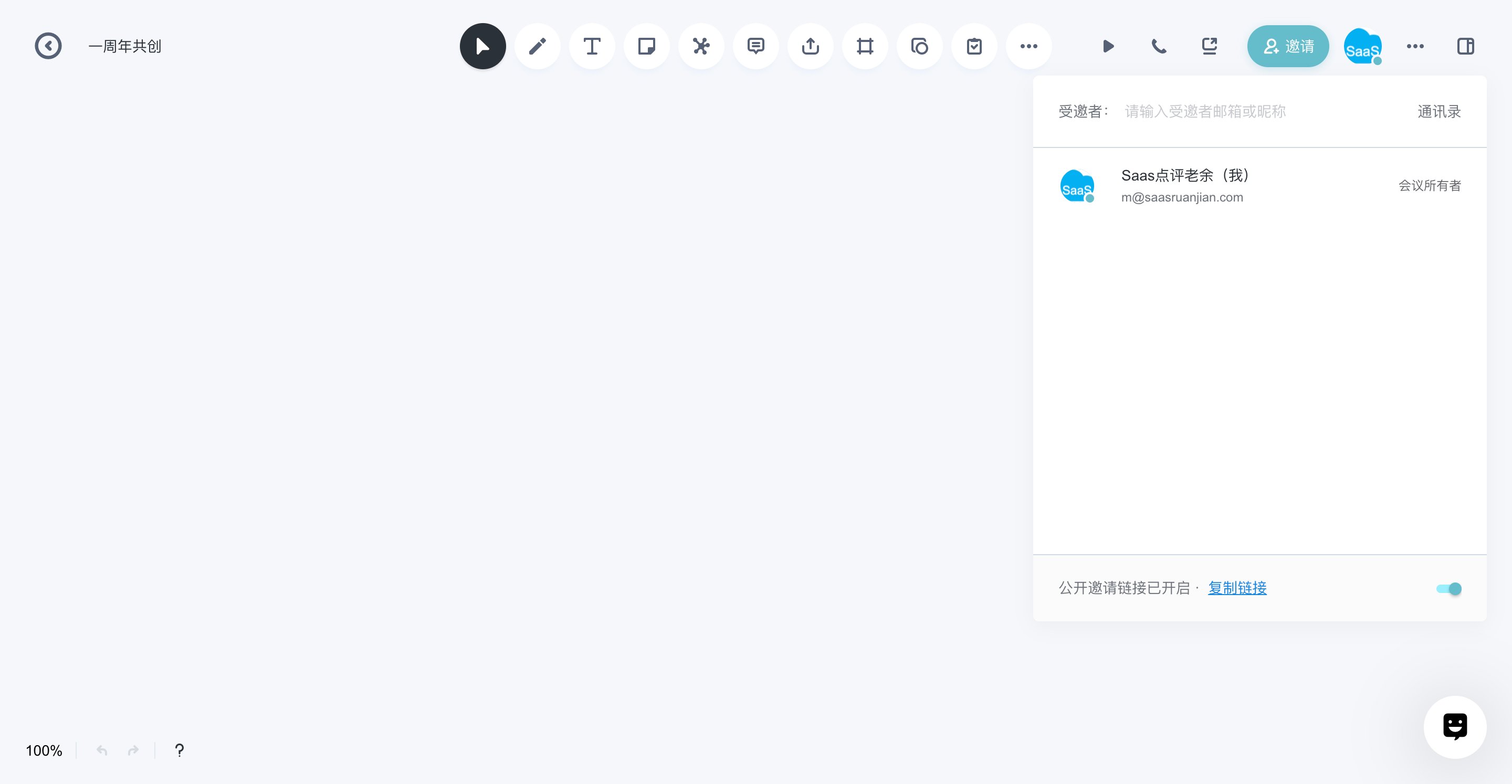The height and width of the screenshot is (784, 1512).
Task: Select the frame tool
Action: pyautogui.click(x=865, y=46)
